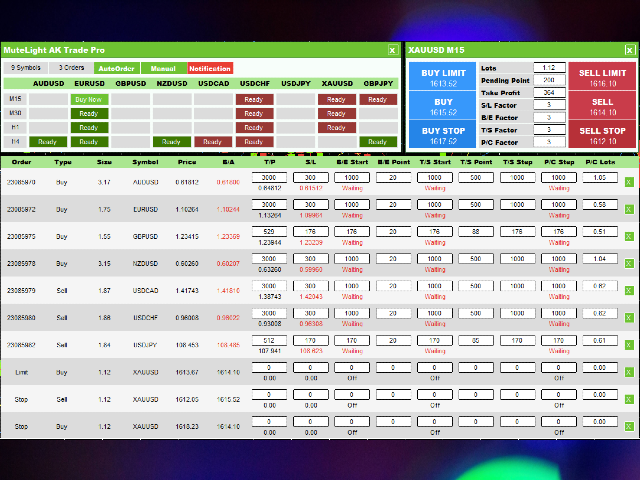Select order number 23085870

click(x=21, y=182)
